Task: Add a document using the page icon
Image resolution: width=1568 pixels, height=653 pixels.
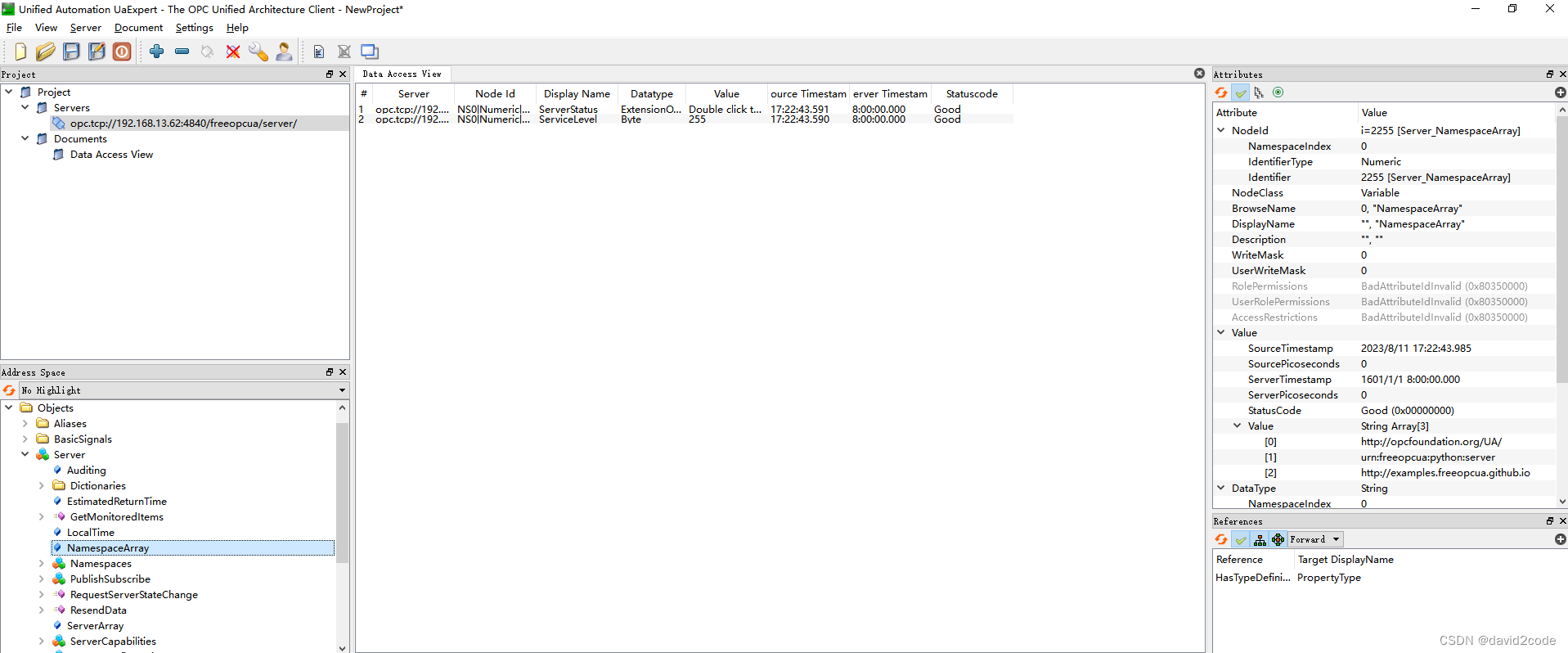Action: pos(319,52)
